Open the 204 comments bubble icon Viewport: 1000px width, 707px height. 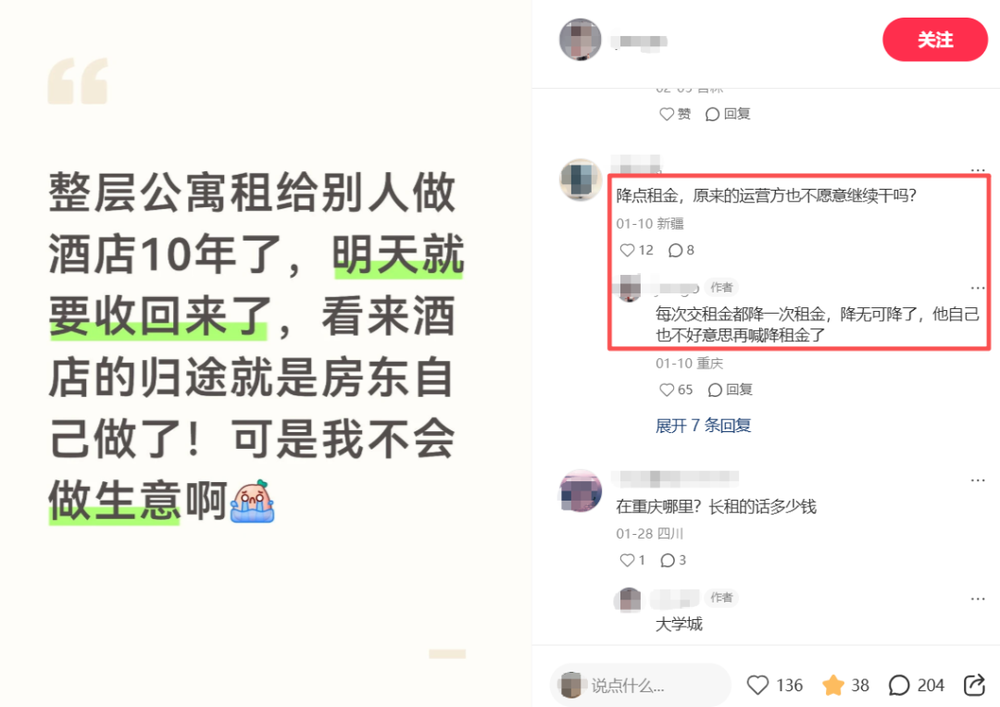pos(899,685)
